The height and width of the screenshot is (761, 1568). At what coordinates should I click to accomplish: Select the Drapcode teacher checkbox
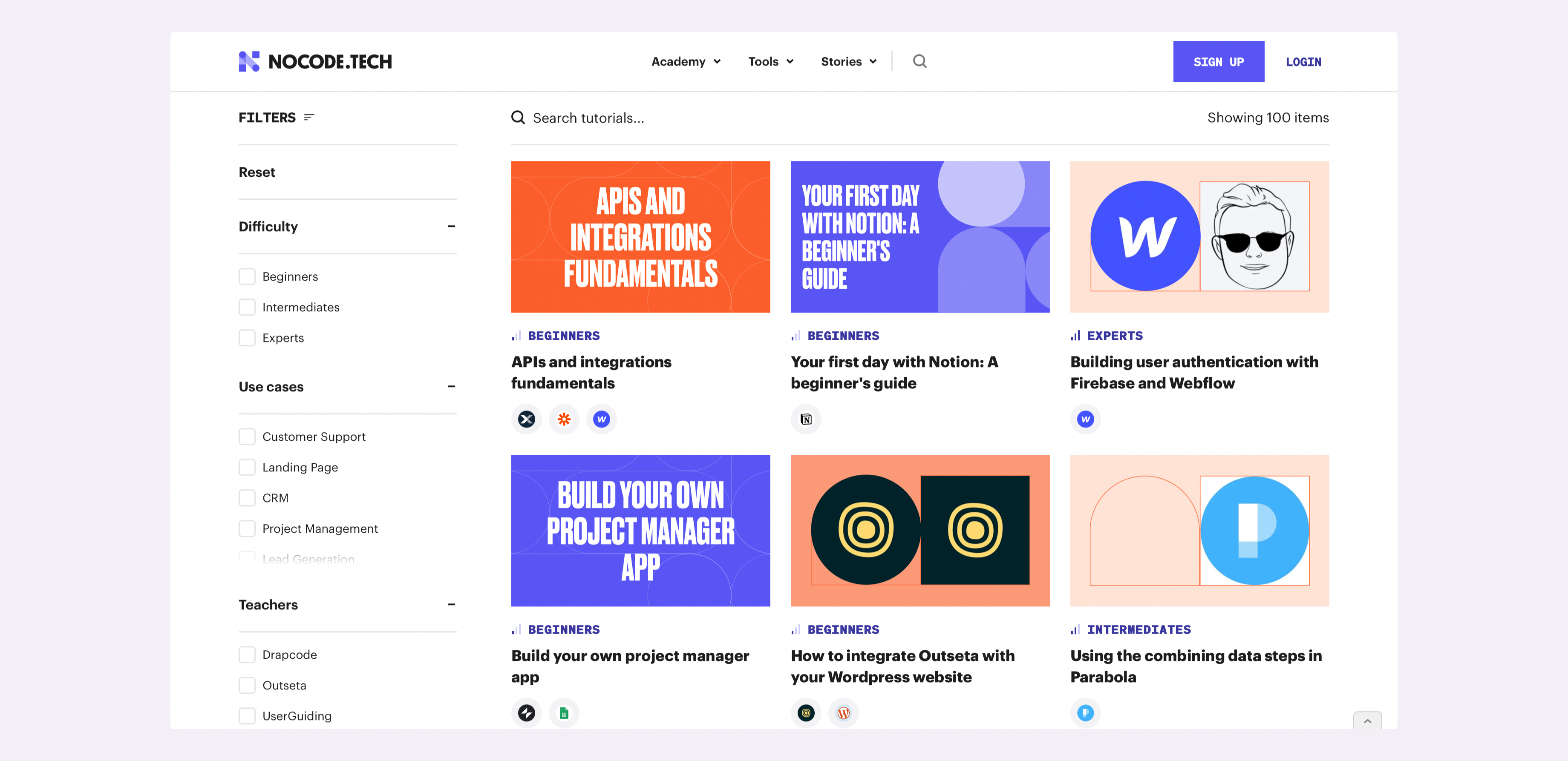pyautogui.click(x=247, y=655)
